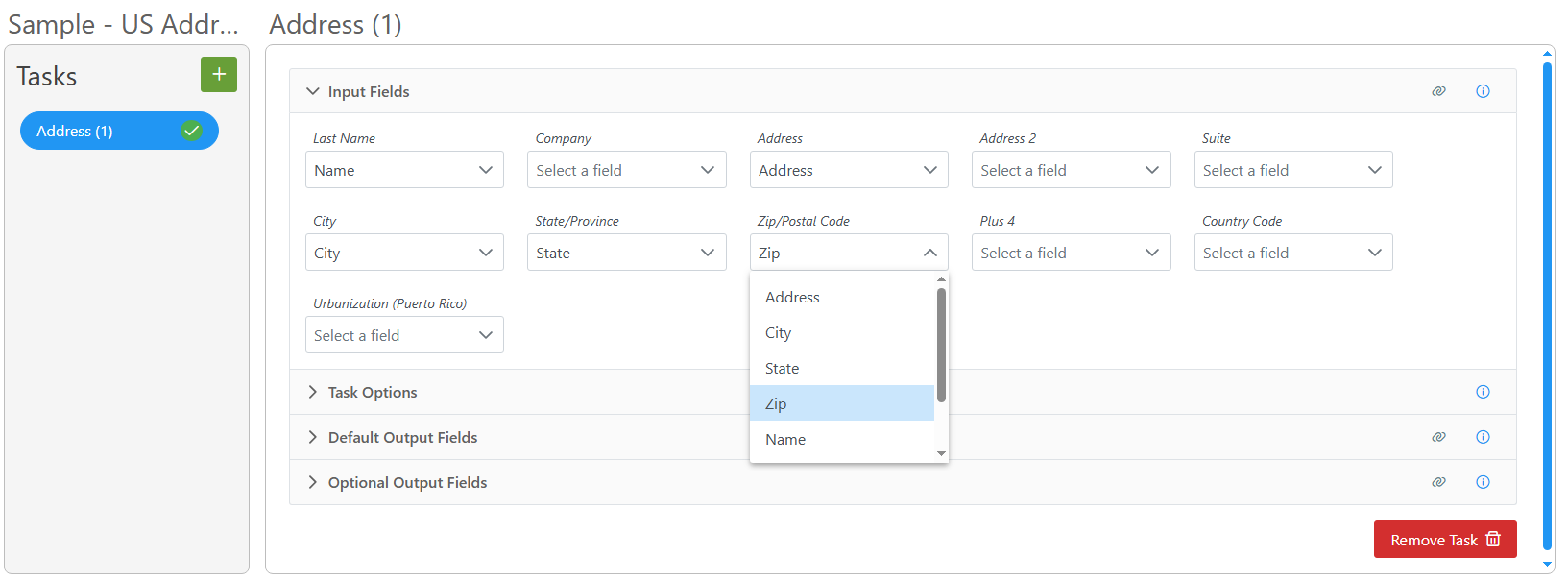Screen dimensions: 1568x580
Task: Click the main panel scroll-down arrow
Action: [x=1547, y=565]
